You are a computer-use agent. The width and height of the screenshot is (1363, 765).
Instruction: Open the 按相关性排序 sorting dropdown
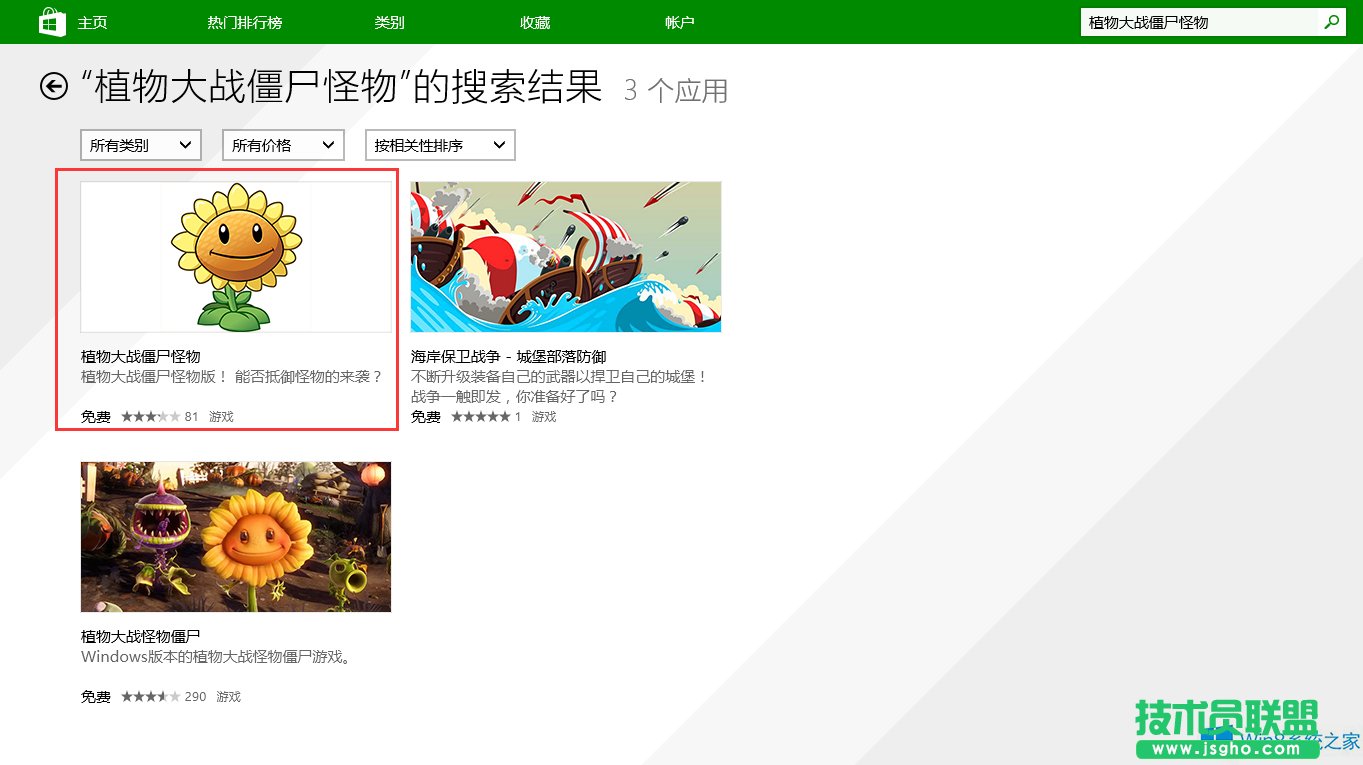point(440,144)
